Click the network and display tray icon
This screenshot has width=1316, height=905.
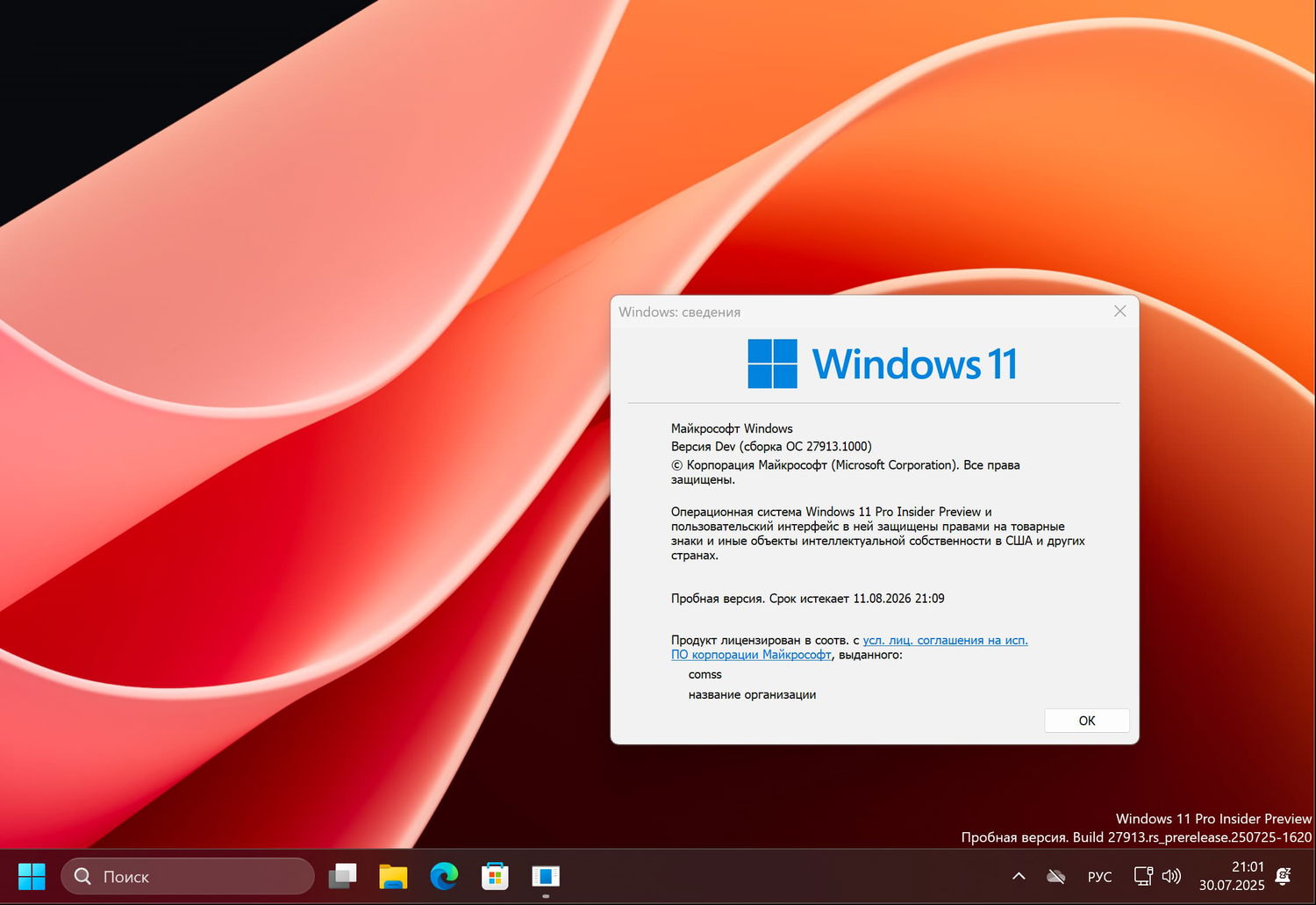point(1141,875)
